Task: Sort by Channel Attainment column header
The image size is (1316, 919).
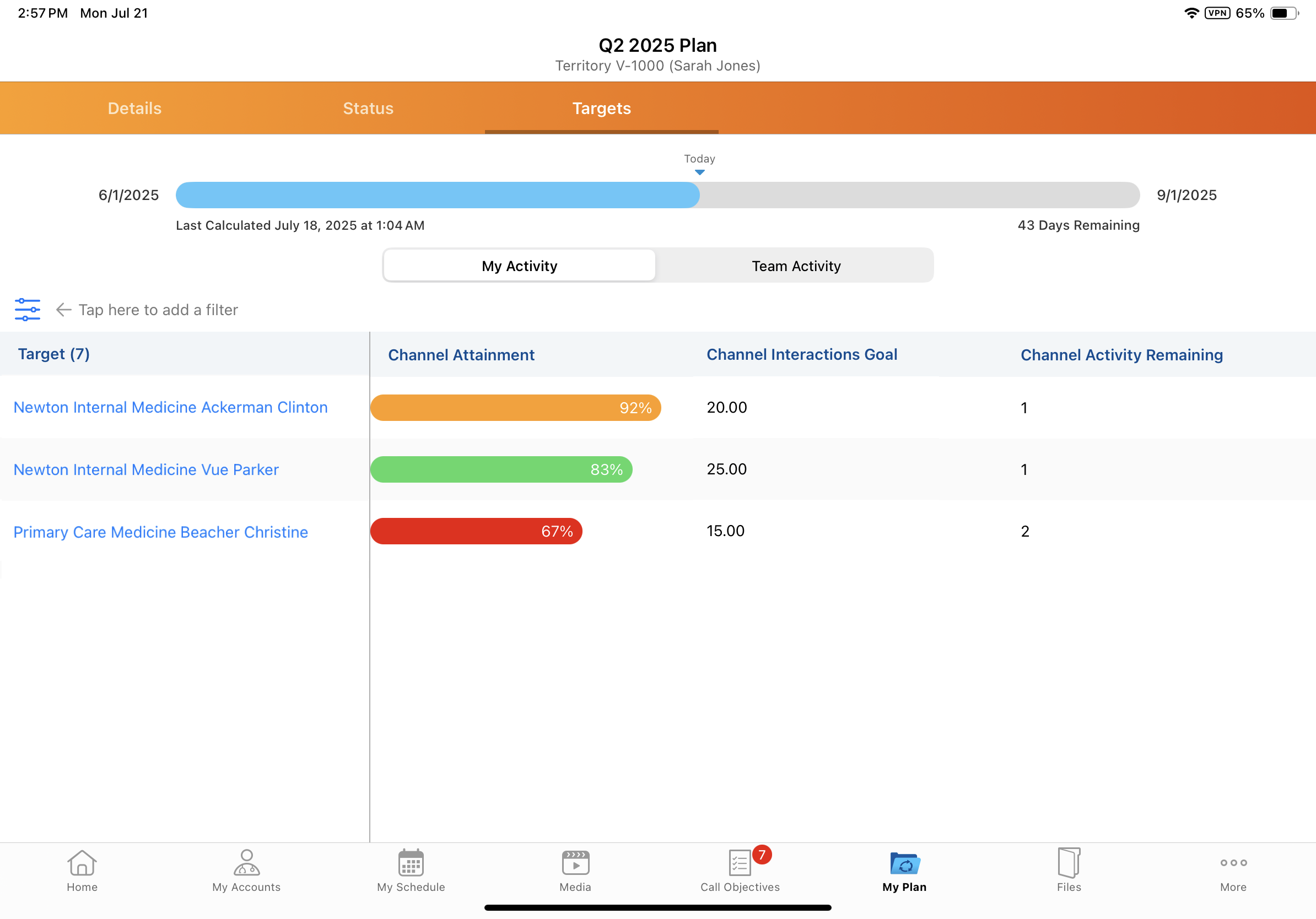Action: (x=461, y=355)
